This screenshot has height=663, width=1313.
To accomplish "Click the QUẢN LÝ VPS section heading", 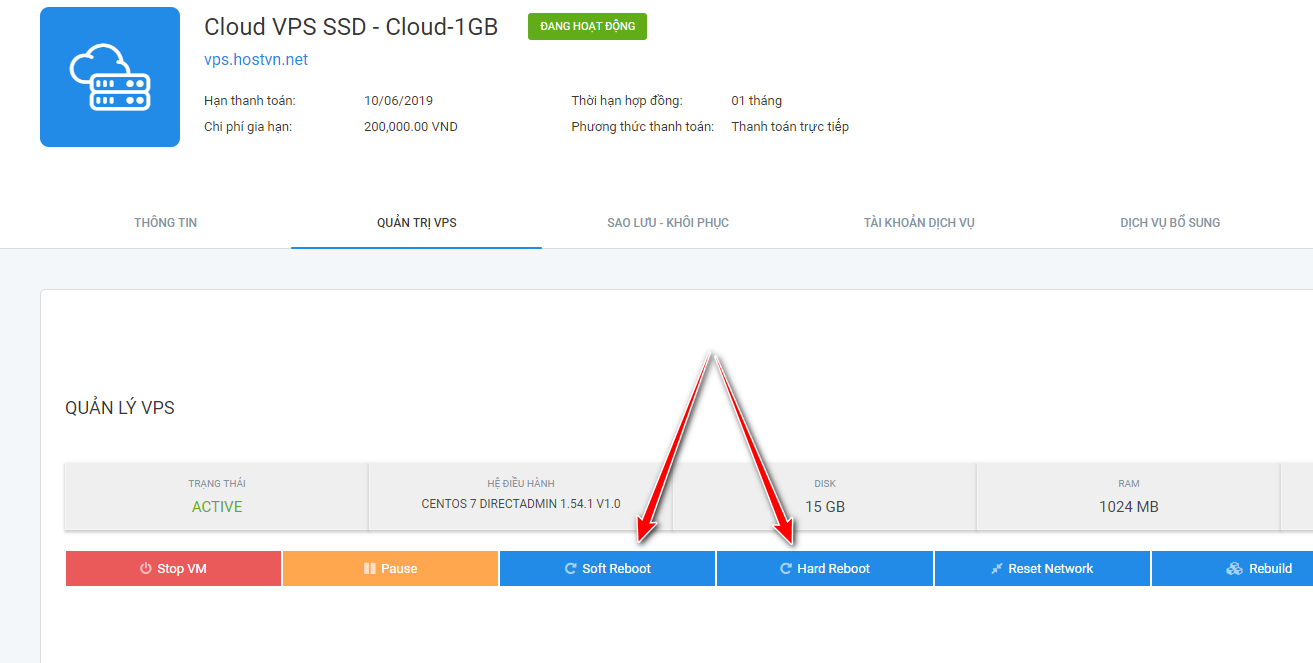I will (x=120, y=408).
